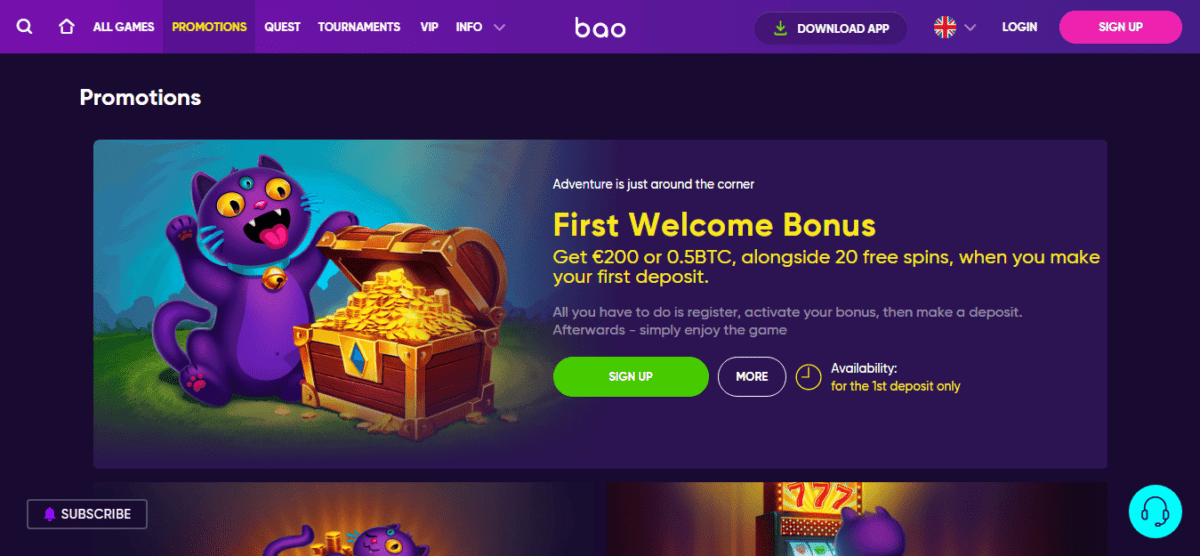Image resolution: width=1200 pixels, height=556 pixels.
Task: Click green Sign Up welcome bonus button
Action: pyautogui.click(x=631, y=376)
